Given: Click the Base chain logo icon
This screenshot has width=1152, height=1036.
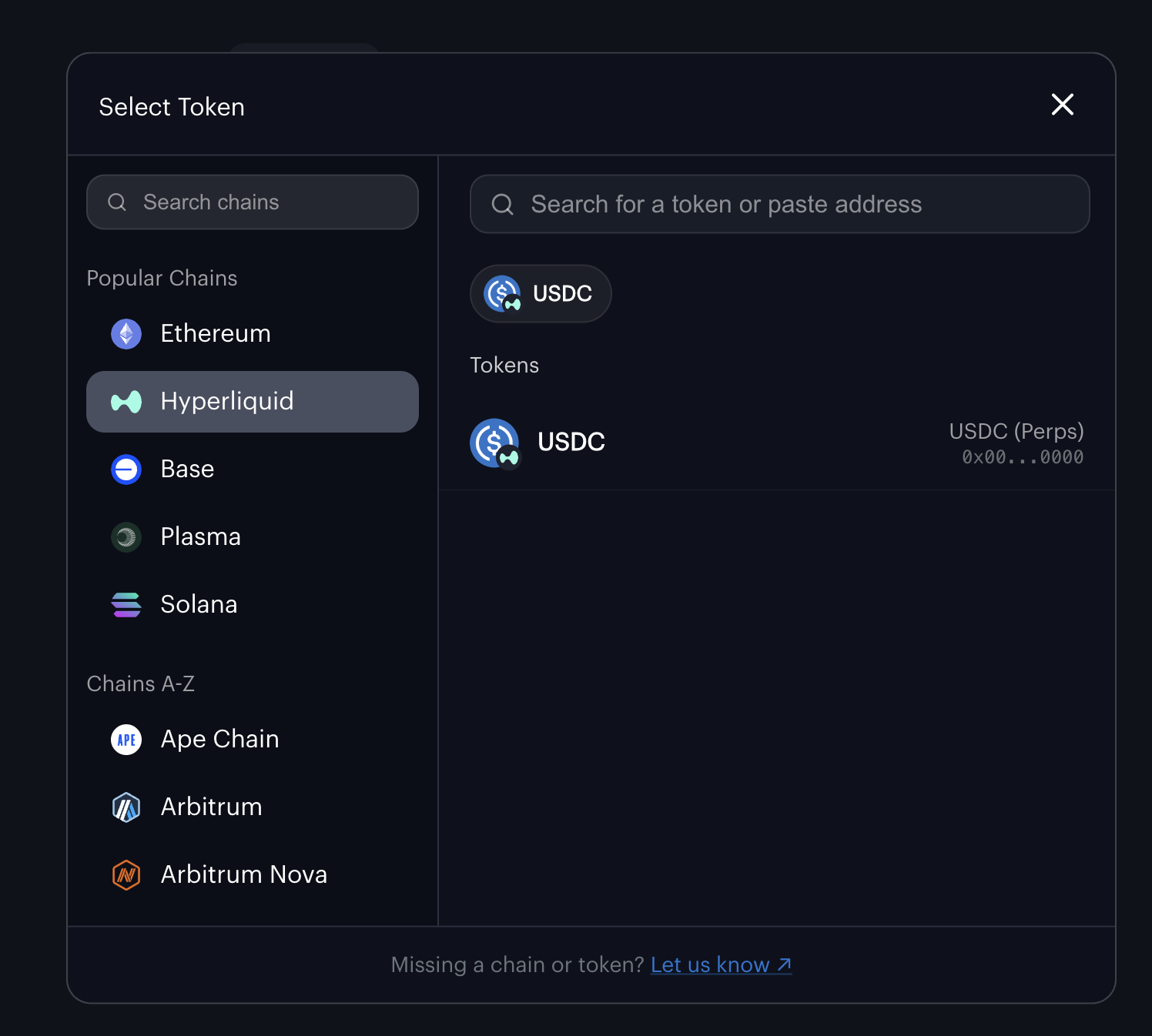Looking at the screenshot, I should (126, 470).
